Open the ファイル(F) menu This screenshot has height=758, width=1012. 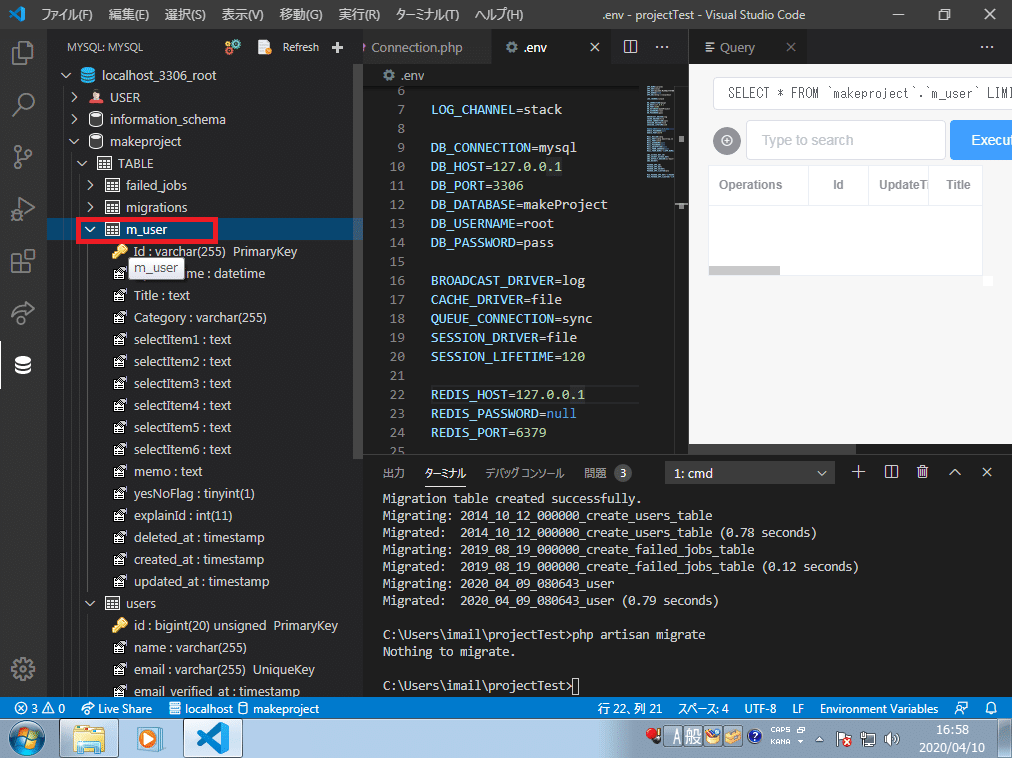[67, 14]
